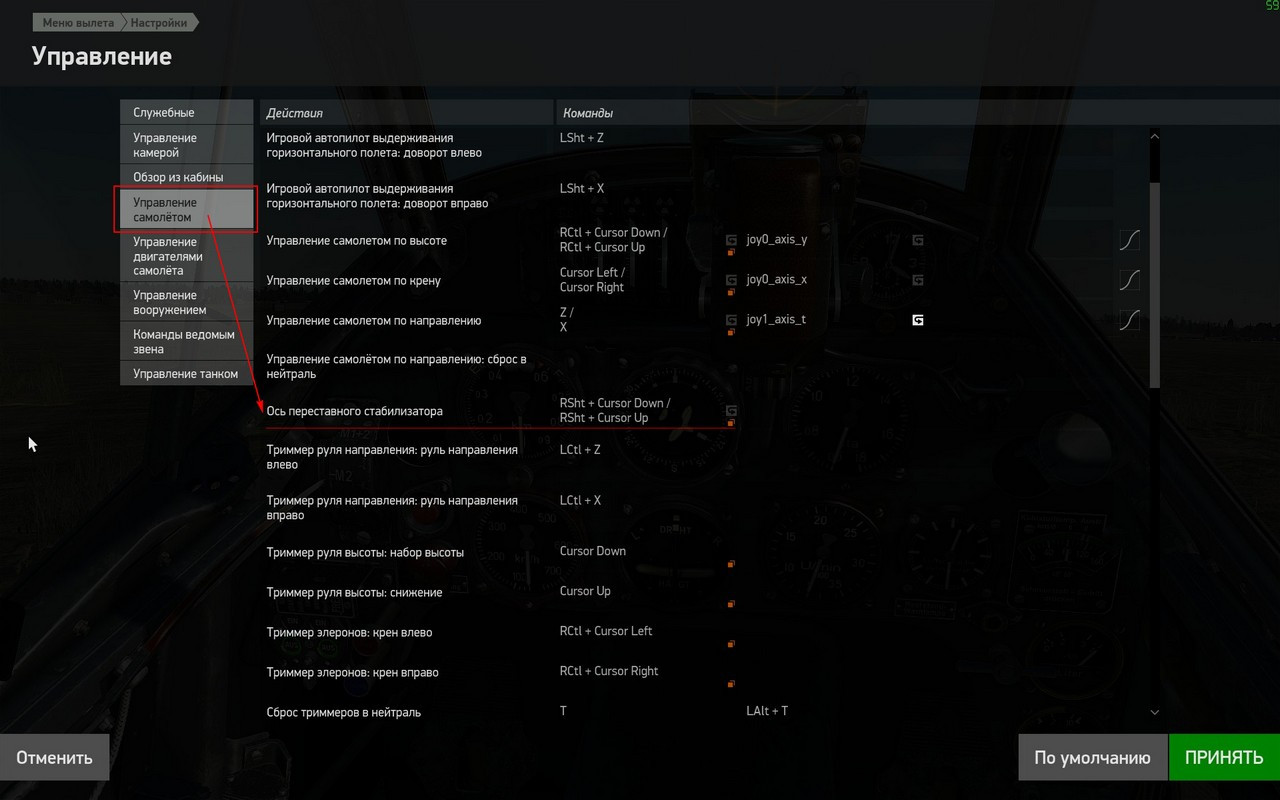Open response curve settings for pitch axis
This screenshot has width=1280, height=800.
[x=1129, y=241]
